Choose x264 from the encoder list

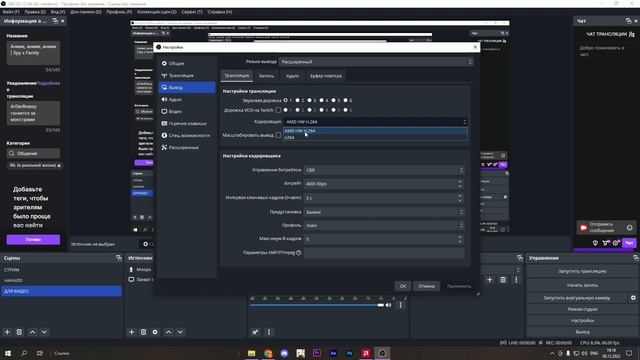376,137
